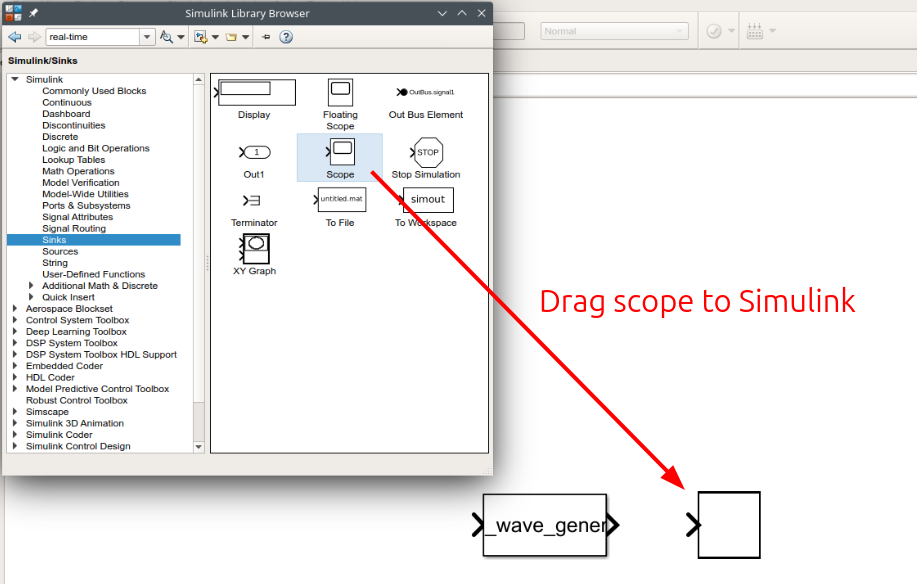Click the XY Graph block
The height and width of the screenshot is (584, 917).
coord(253,247)
